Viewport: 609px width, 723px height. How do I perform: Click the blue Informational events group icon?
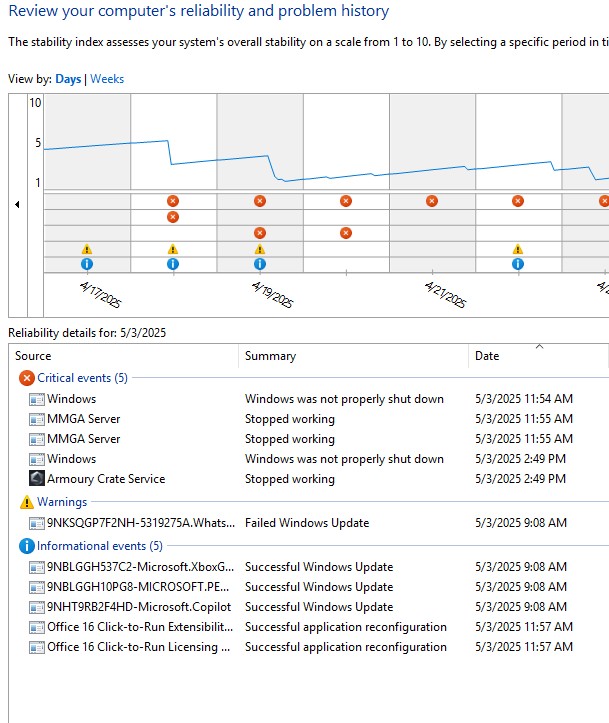(x=27, y=546)
